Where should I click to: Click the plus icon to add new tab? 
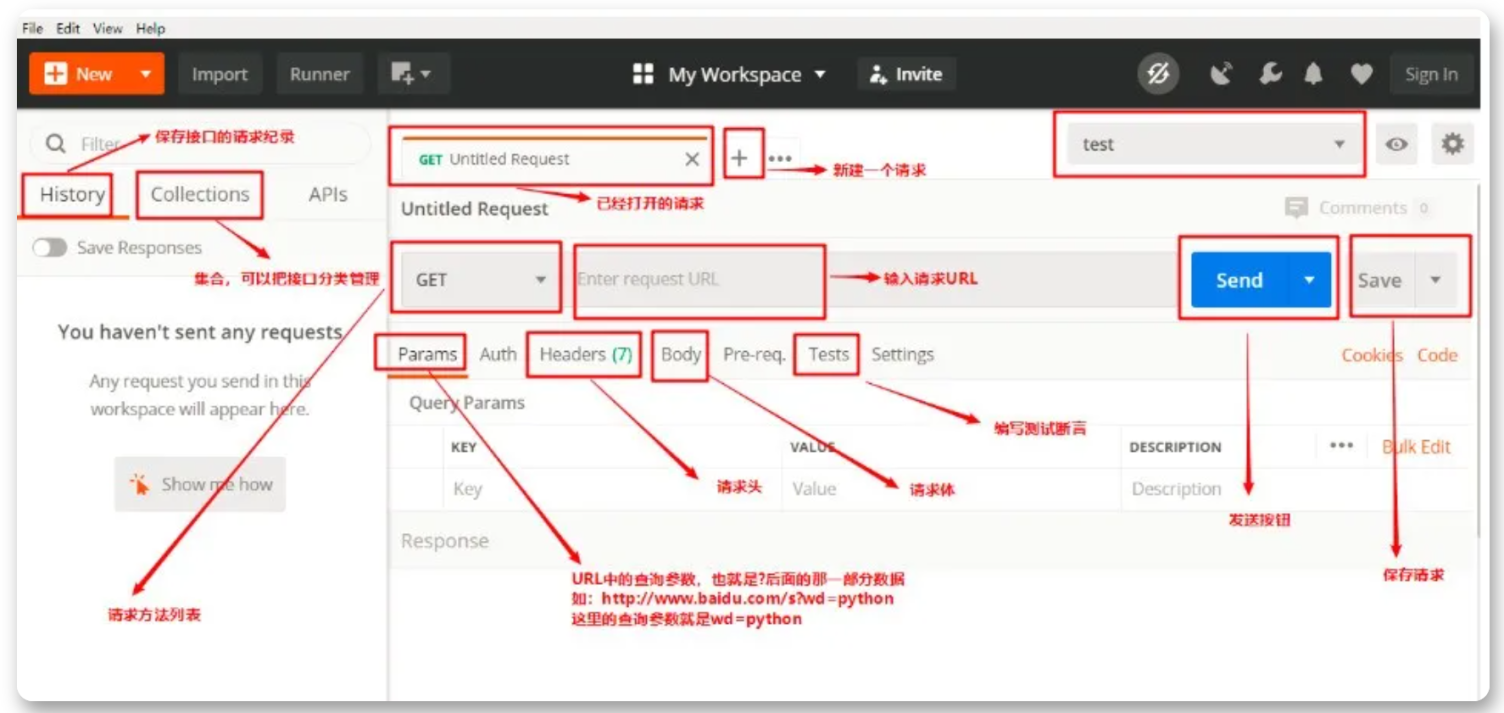point(739,158)
